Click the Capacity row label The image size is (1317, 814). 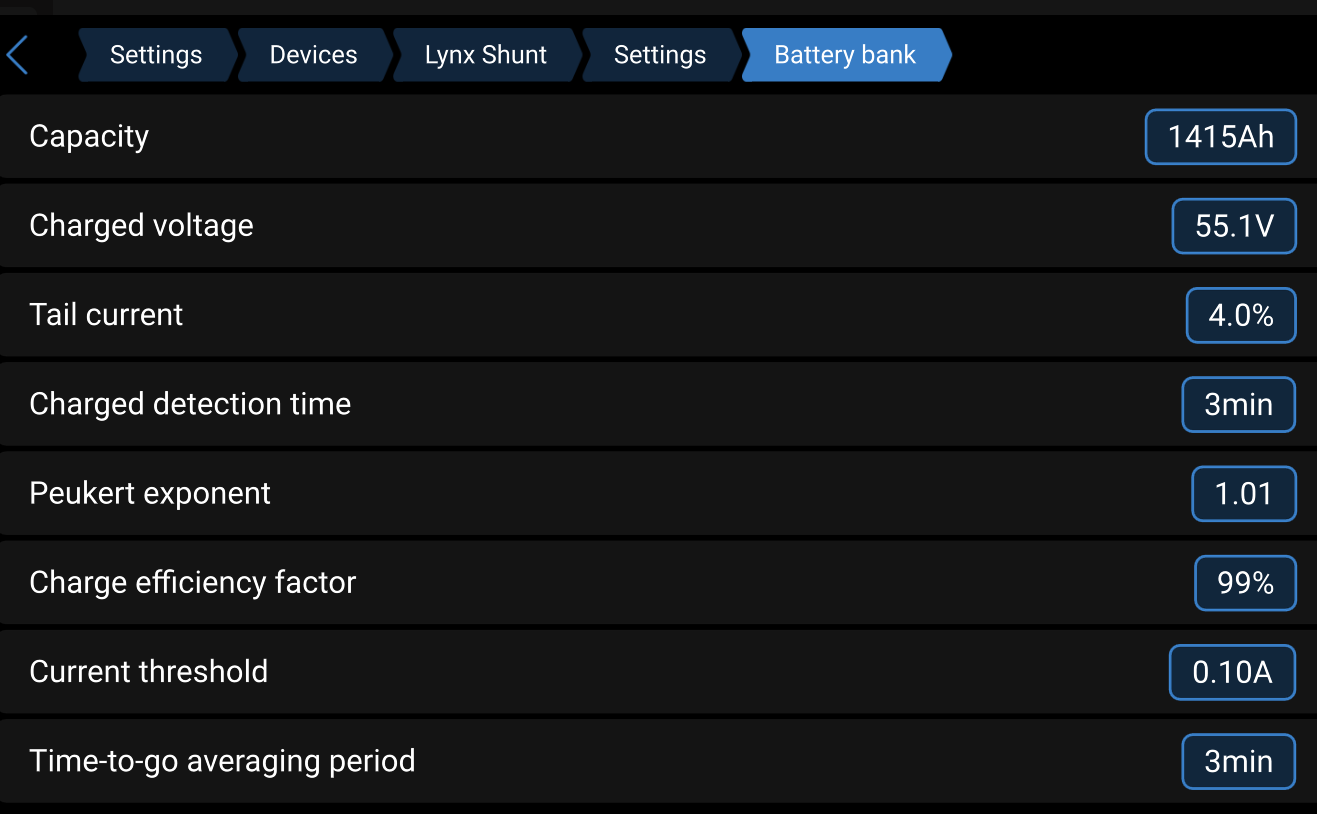click(89, 137)
